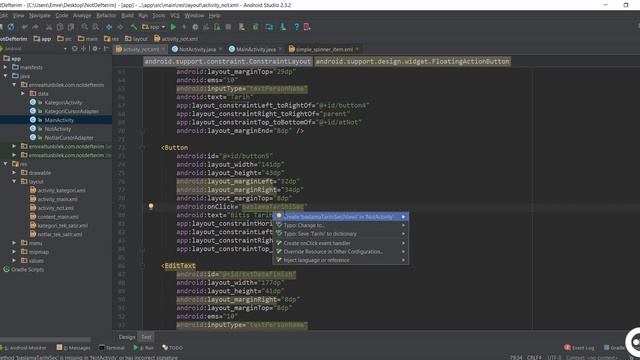Switch to the NotActivity.java tab
The height and width of the screenshot is (360, 640).
197,49
